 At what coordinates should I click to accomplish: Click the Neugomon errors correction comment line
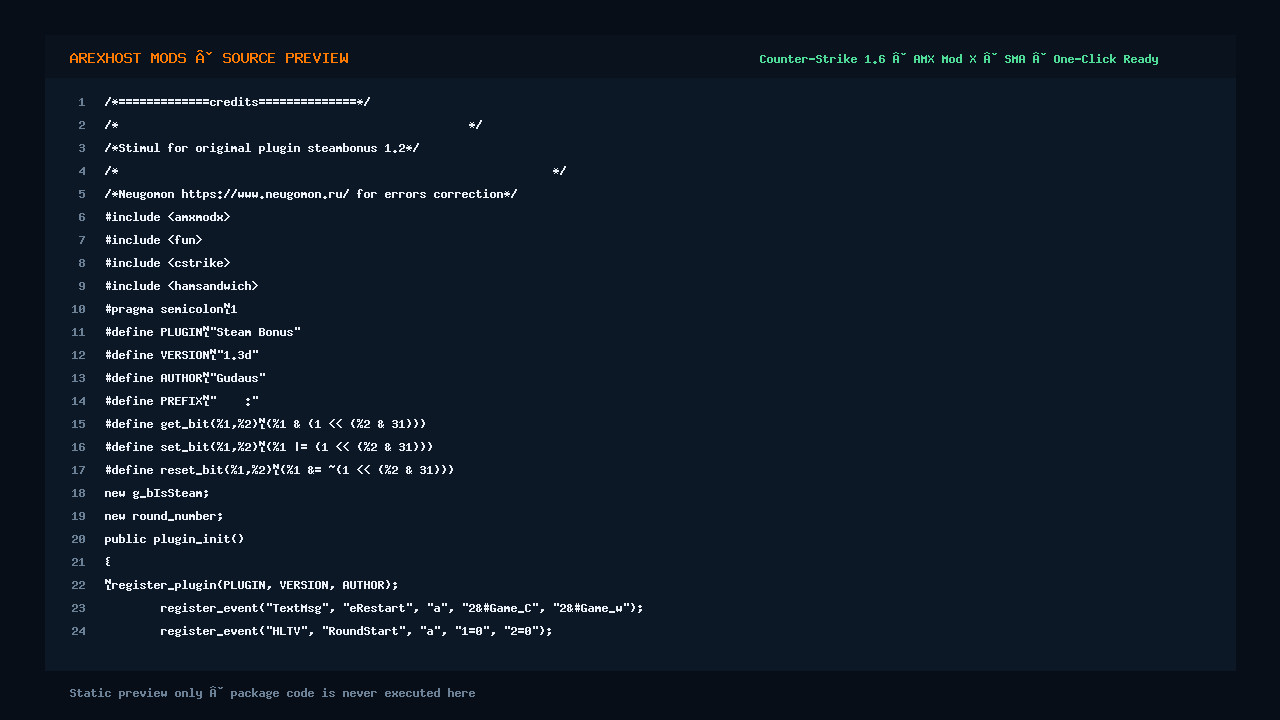click(311, 194)
